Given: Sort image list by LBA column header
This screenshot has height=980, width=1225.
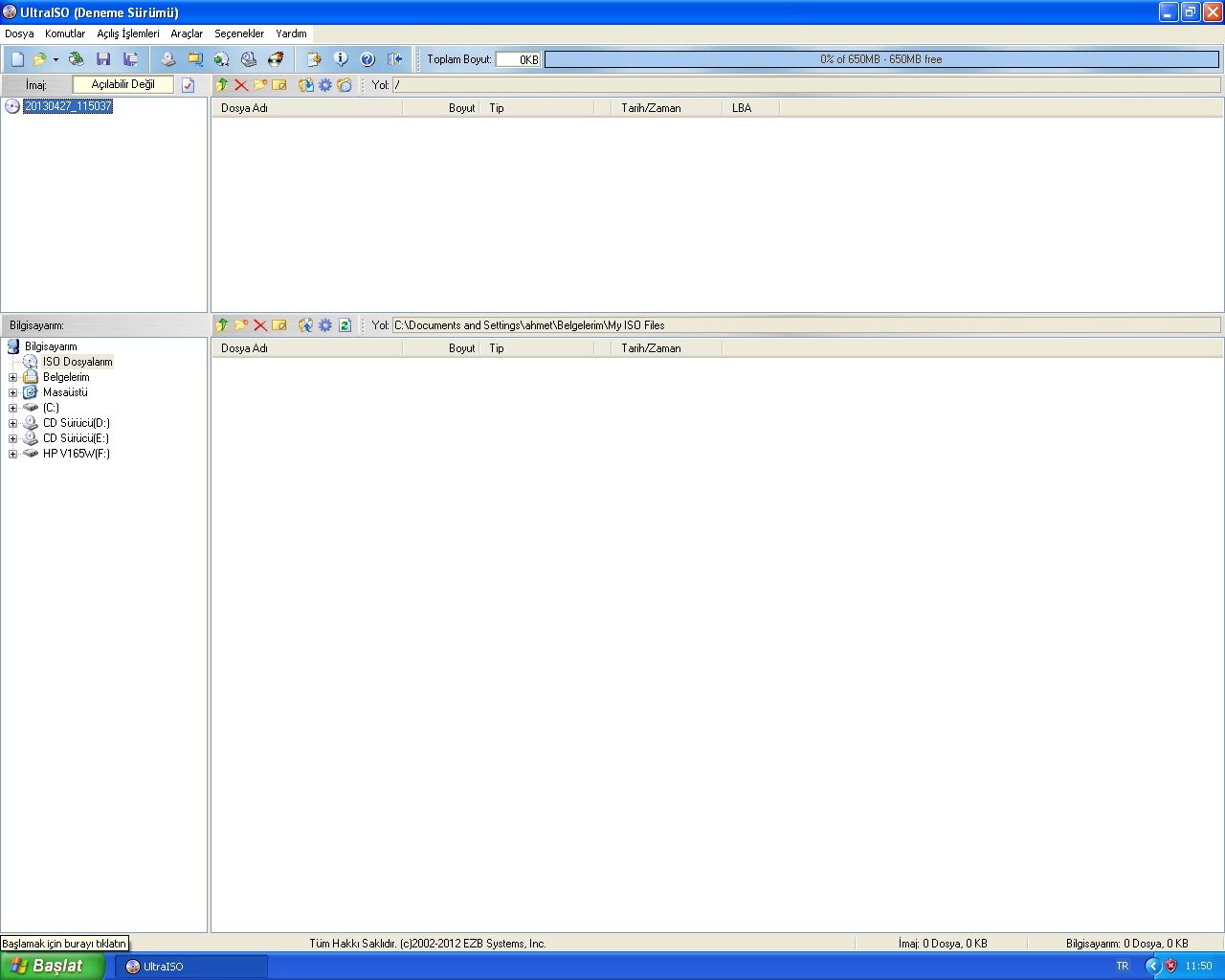Looking at the screenshot, I should [750, 108].
